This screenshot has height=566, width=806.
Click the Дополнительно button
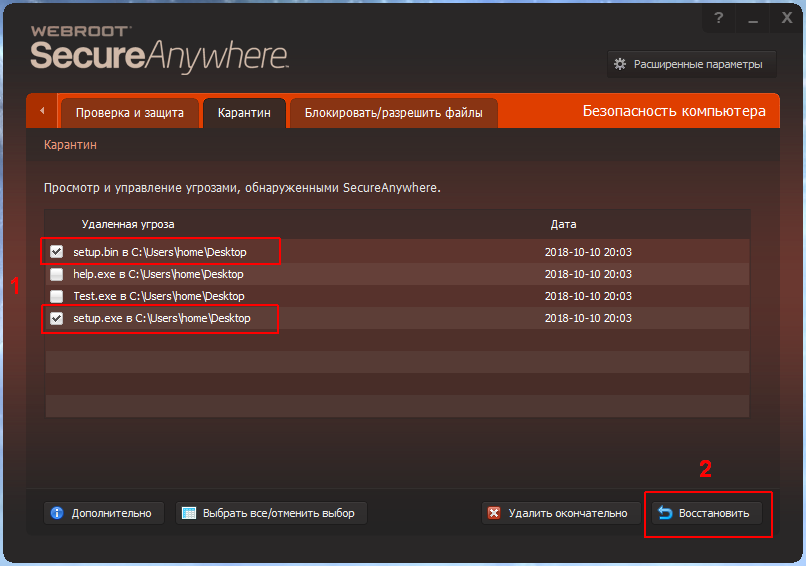coord(104,513)
